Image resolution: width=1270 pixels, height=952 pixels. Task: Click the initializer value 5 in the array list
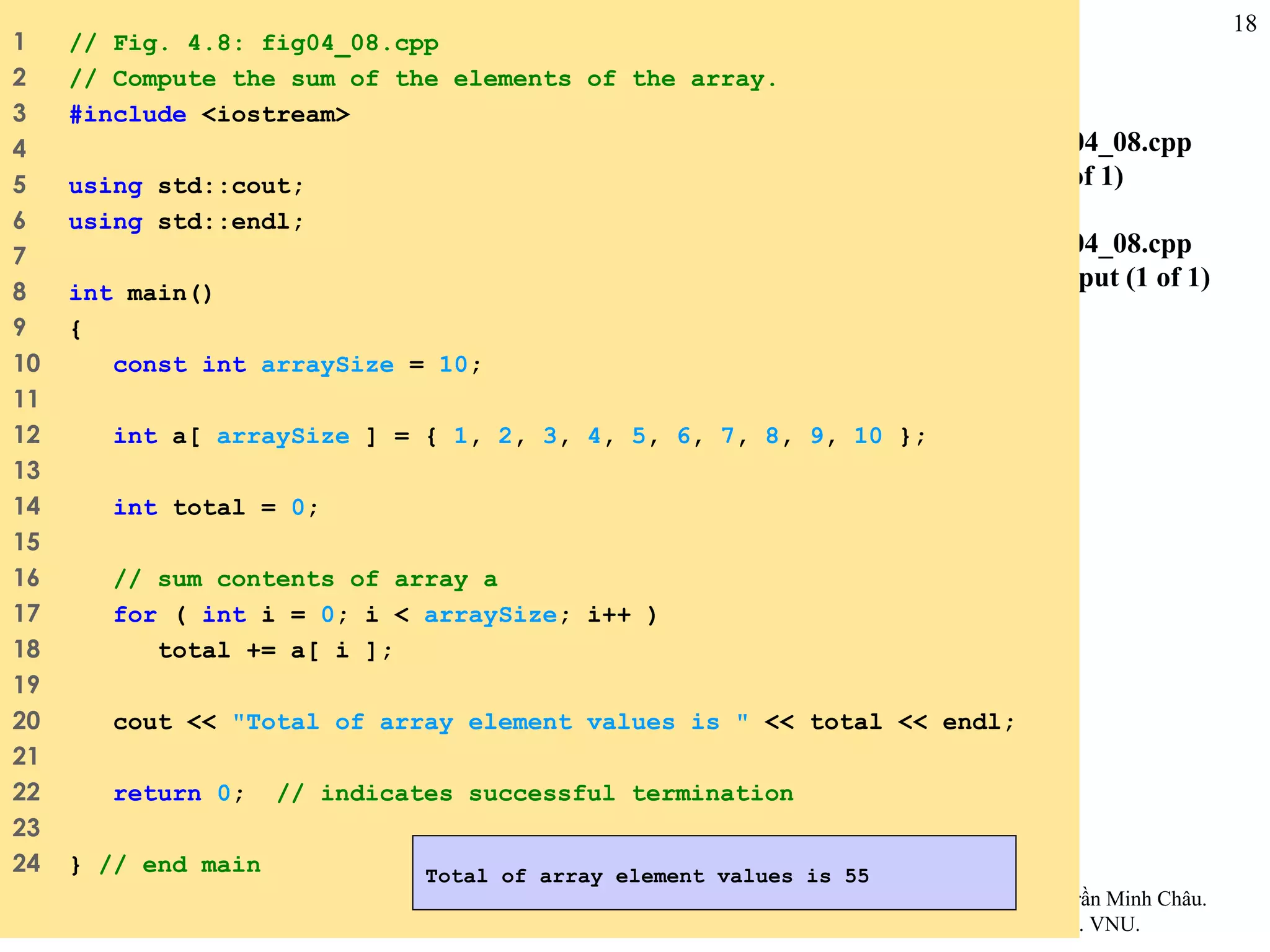(639, 436)
